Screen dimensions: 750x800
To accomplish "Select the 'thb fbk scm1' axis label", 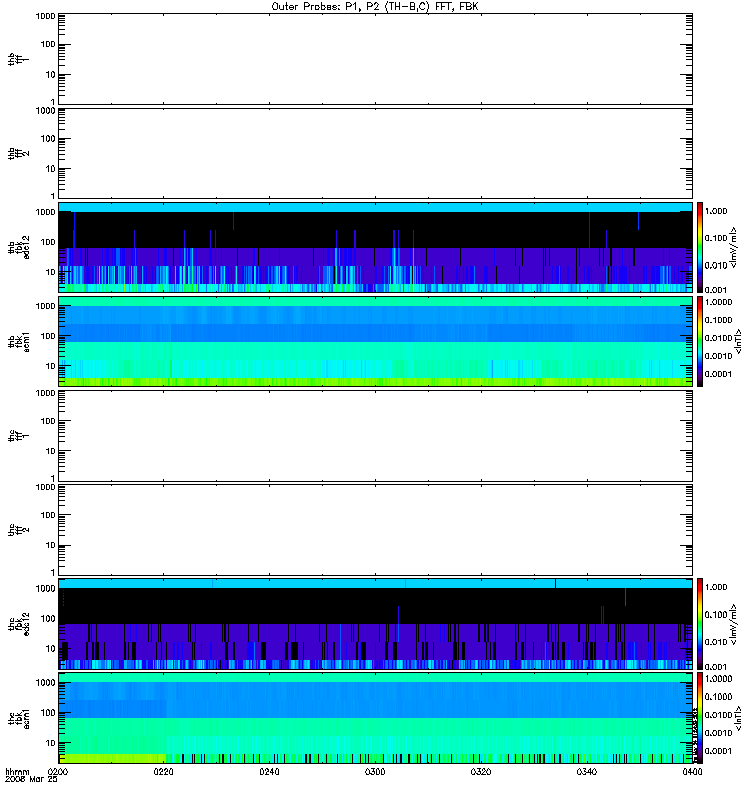I will (19, 341).
